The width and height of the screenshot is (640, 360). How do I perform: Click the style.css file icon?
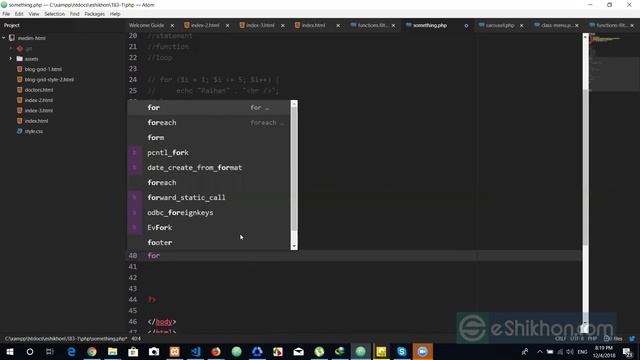tap(20, 131)
